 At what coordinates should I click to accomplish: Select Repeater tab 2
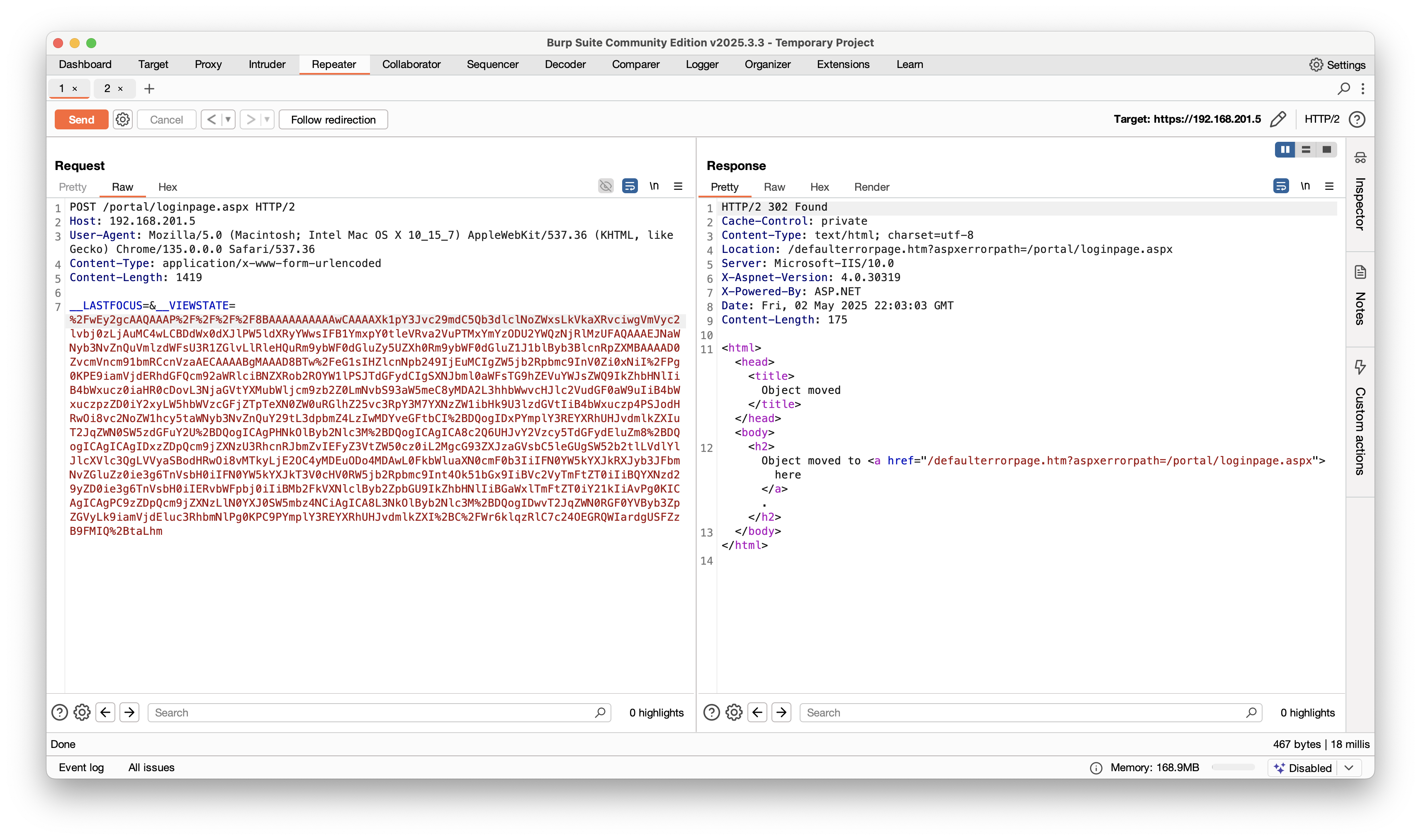tap(107, 89)
